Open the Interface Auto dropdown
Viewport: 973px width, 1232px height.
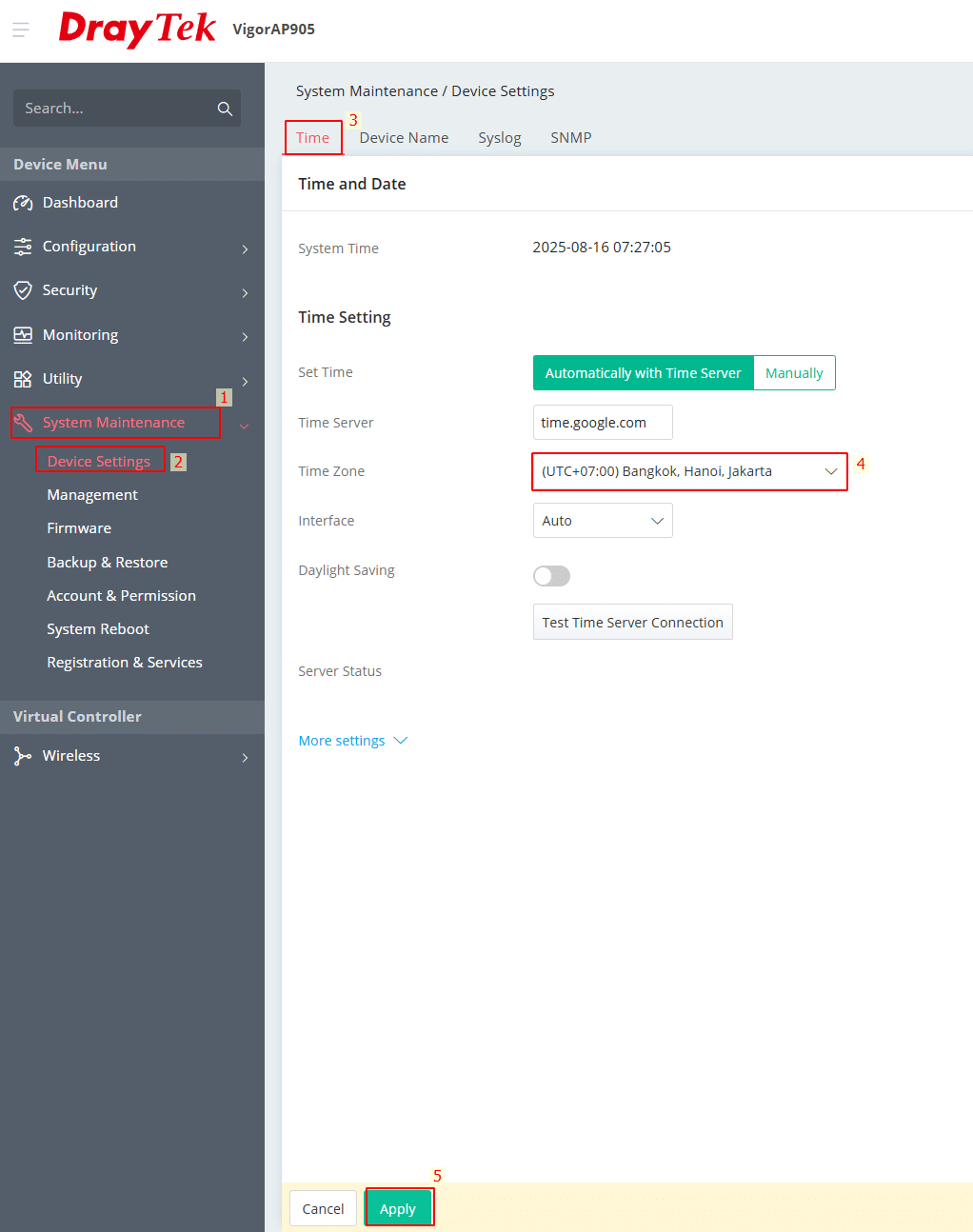tap(603, 521)
